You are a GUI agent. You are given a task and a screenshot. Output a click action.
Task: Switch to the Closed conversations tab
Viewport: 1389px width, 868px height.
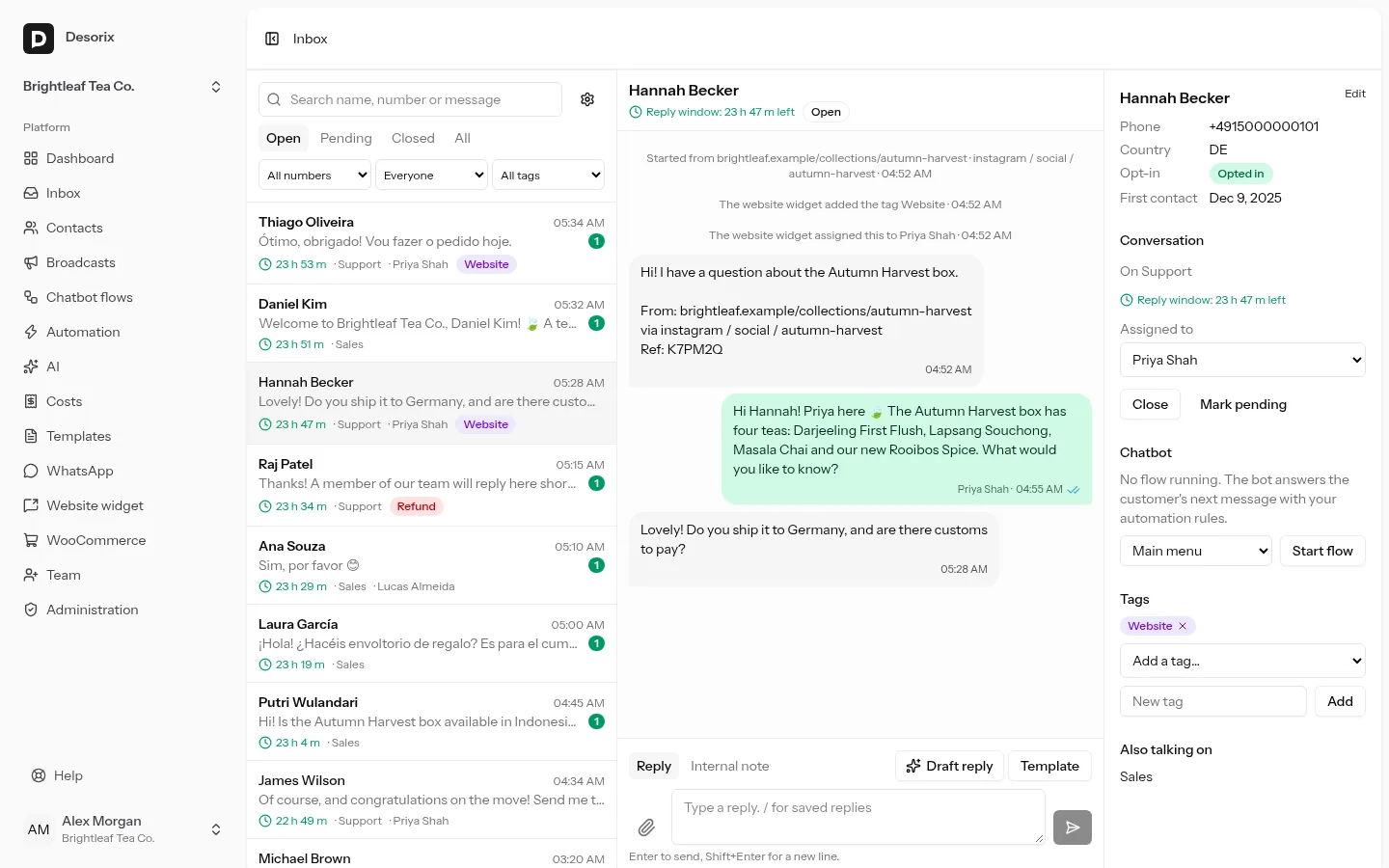coord(413,138)
